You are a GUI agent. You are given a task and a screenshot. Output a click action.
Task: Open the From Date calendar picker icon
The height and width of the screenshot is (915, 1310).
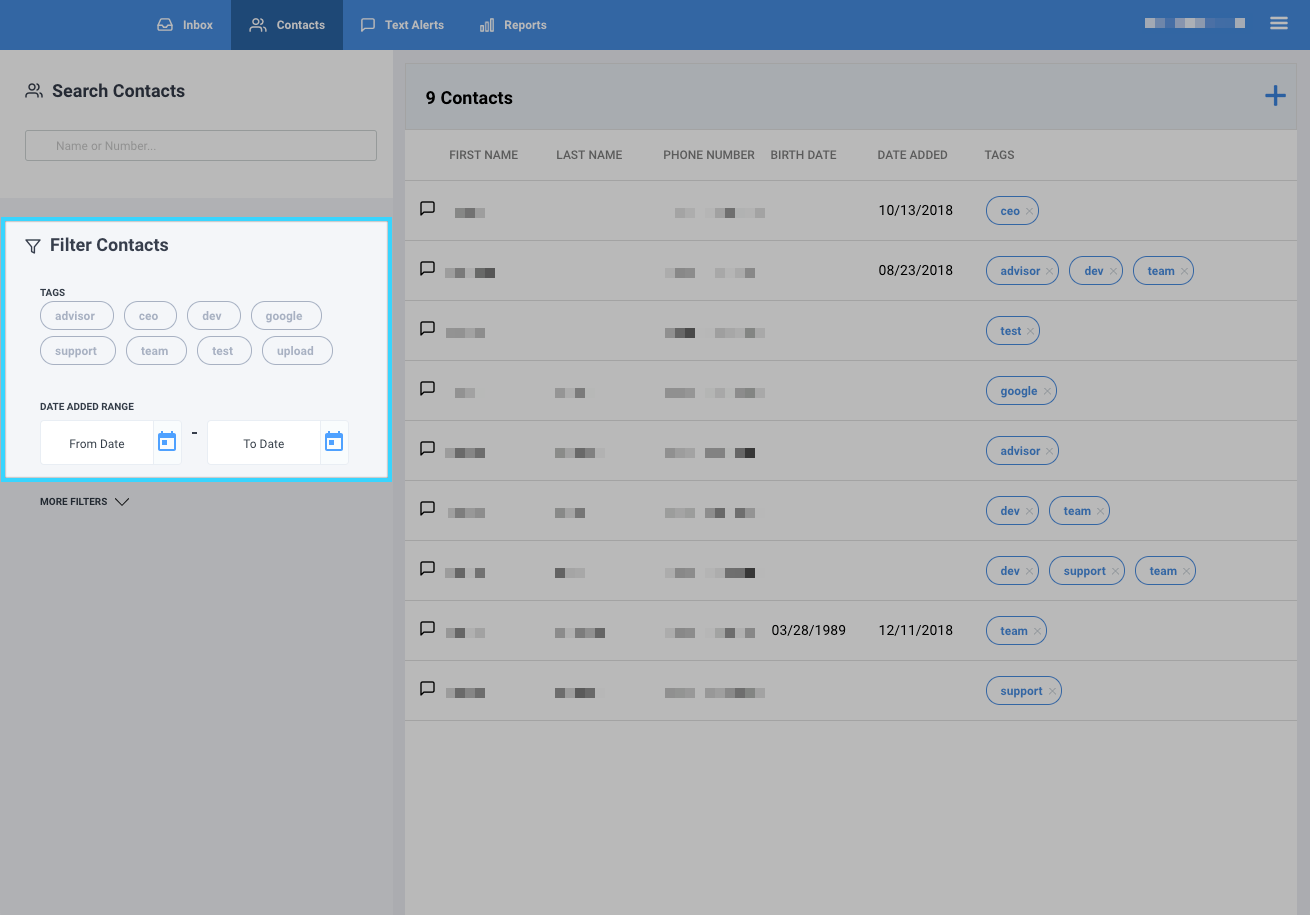click(167, 441)
